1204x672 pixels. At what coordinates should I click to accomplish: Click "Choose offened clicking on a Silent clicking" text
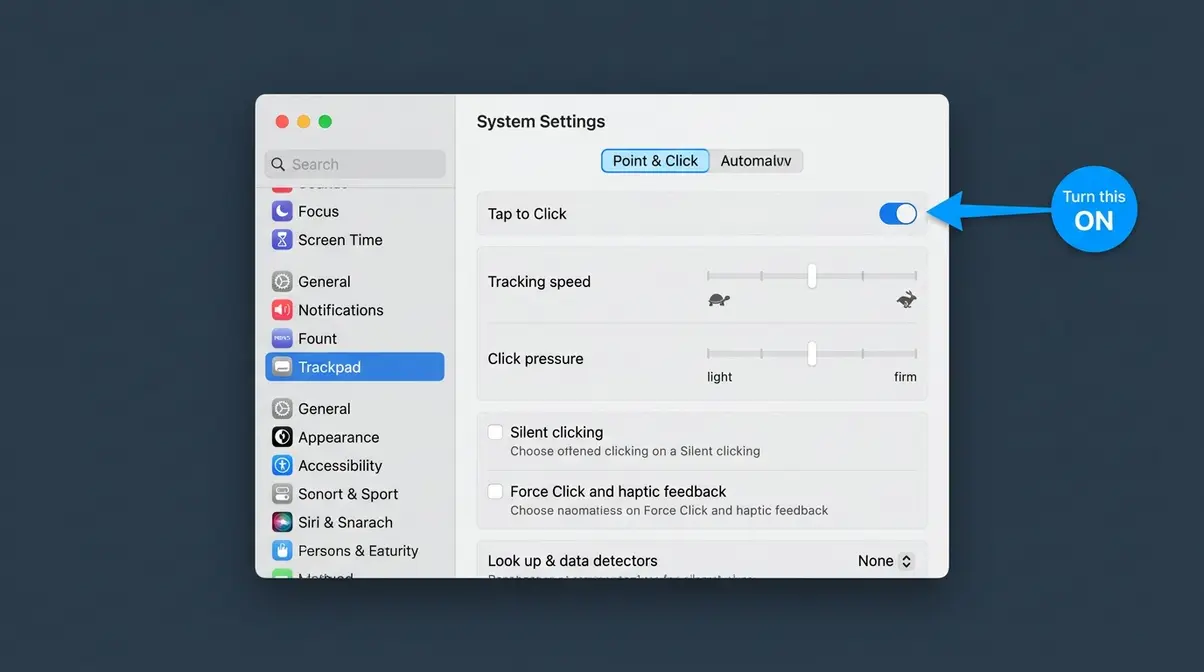635,451
